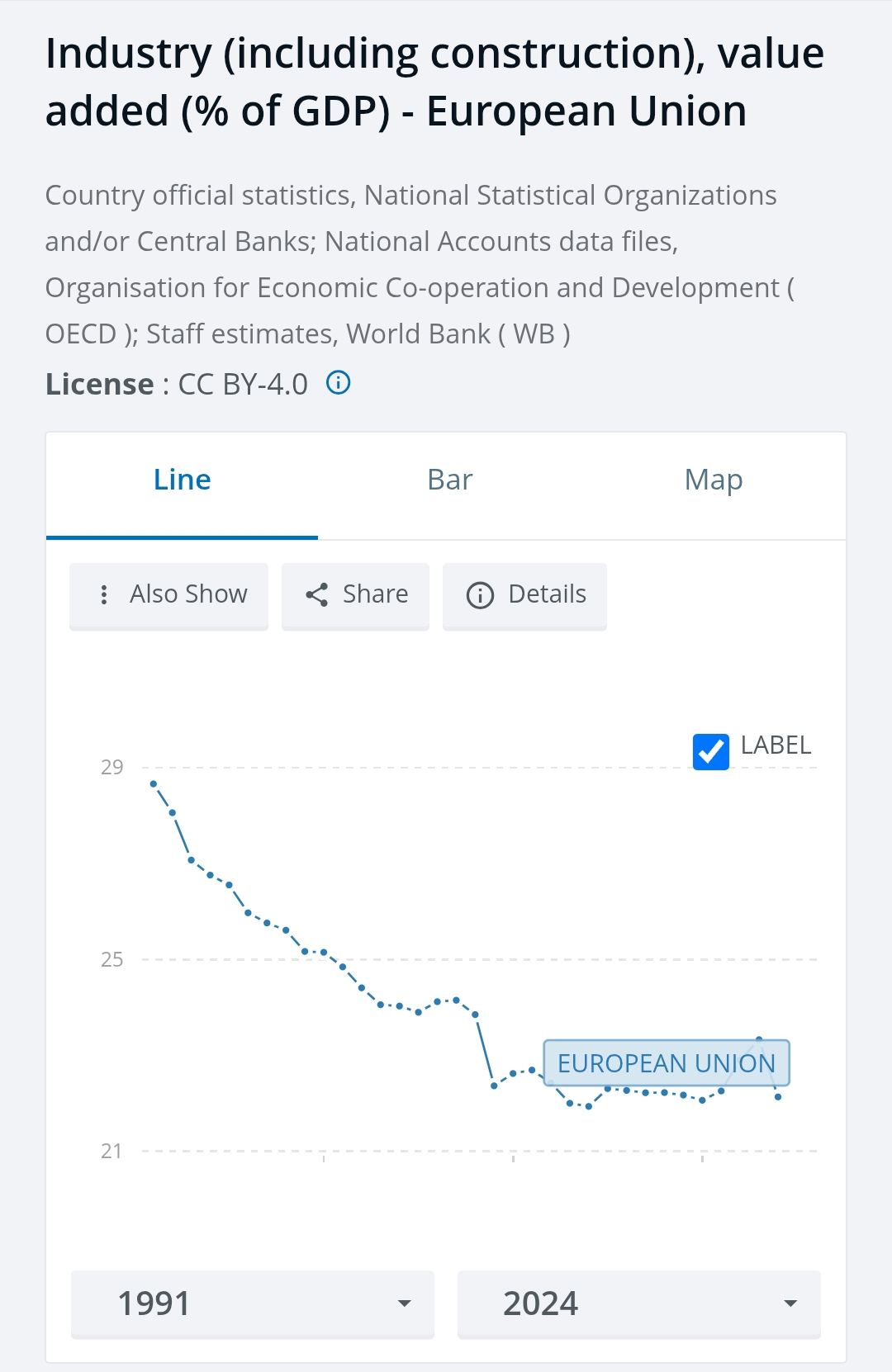Click the CC BY-4.0 license text
Screen dimensions: 892x1372
click(x=243, y=384)
